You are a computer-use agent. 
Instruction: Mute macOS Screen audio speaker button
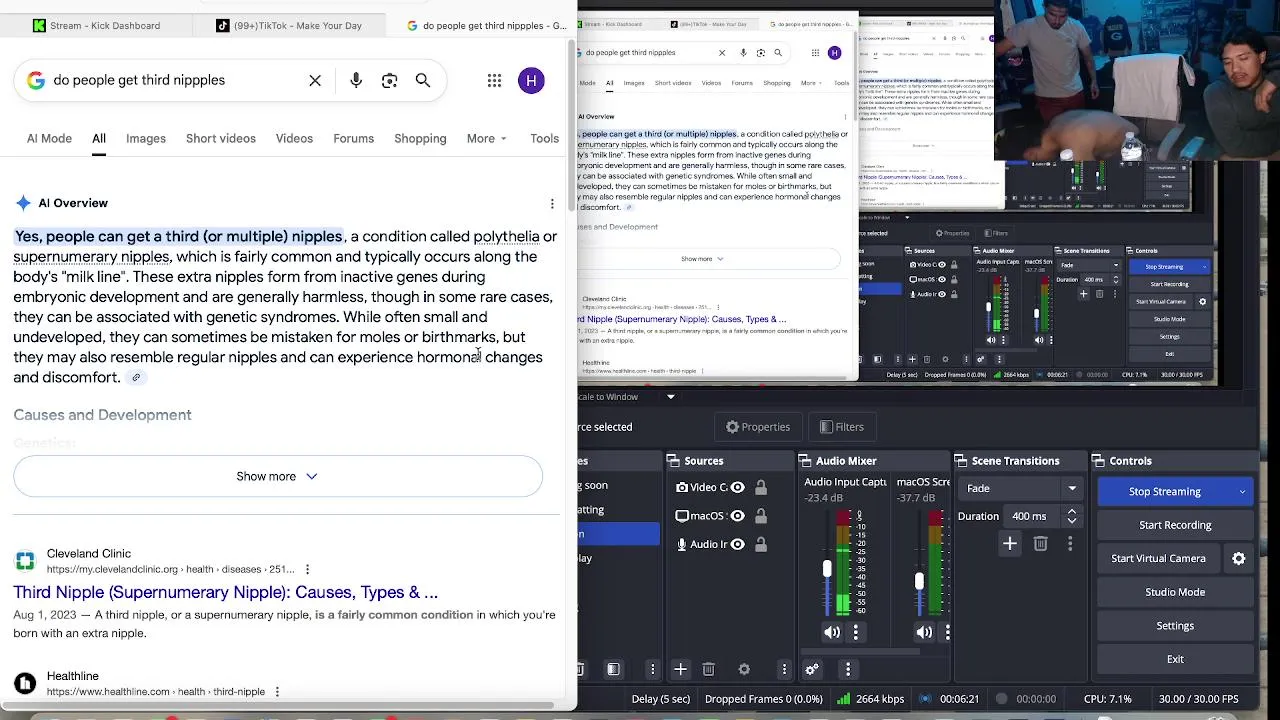(x=924, y=632)
